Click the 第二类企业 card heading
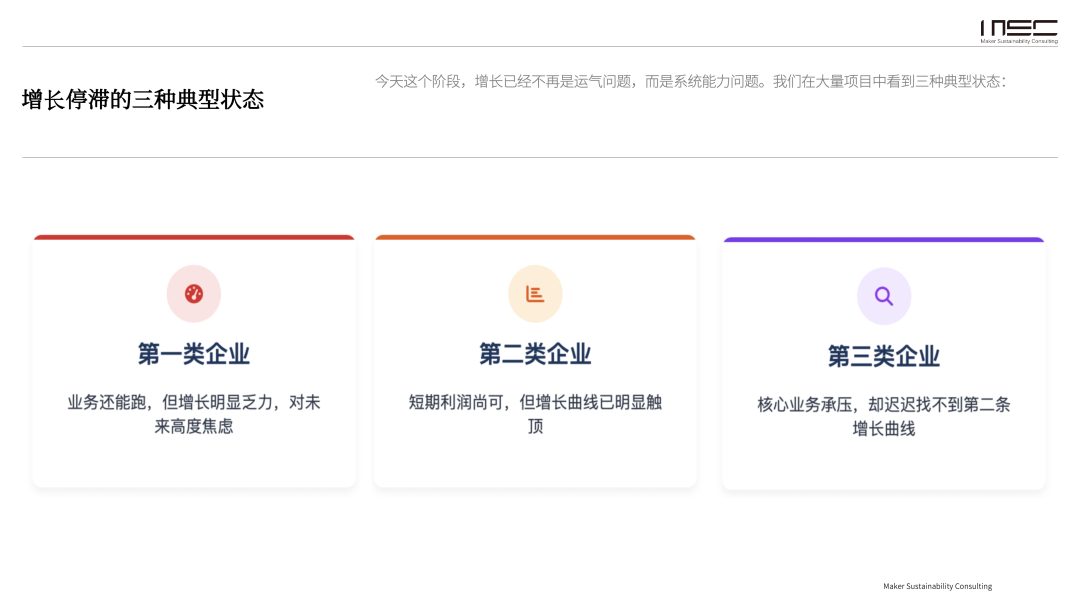This screenshot has width=1080, height=607. [535, 354]
